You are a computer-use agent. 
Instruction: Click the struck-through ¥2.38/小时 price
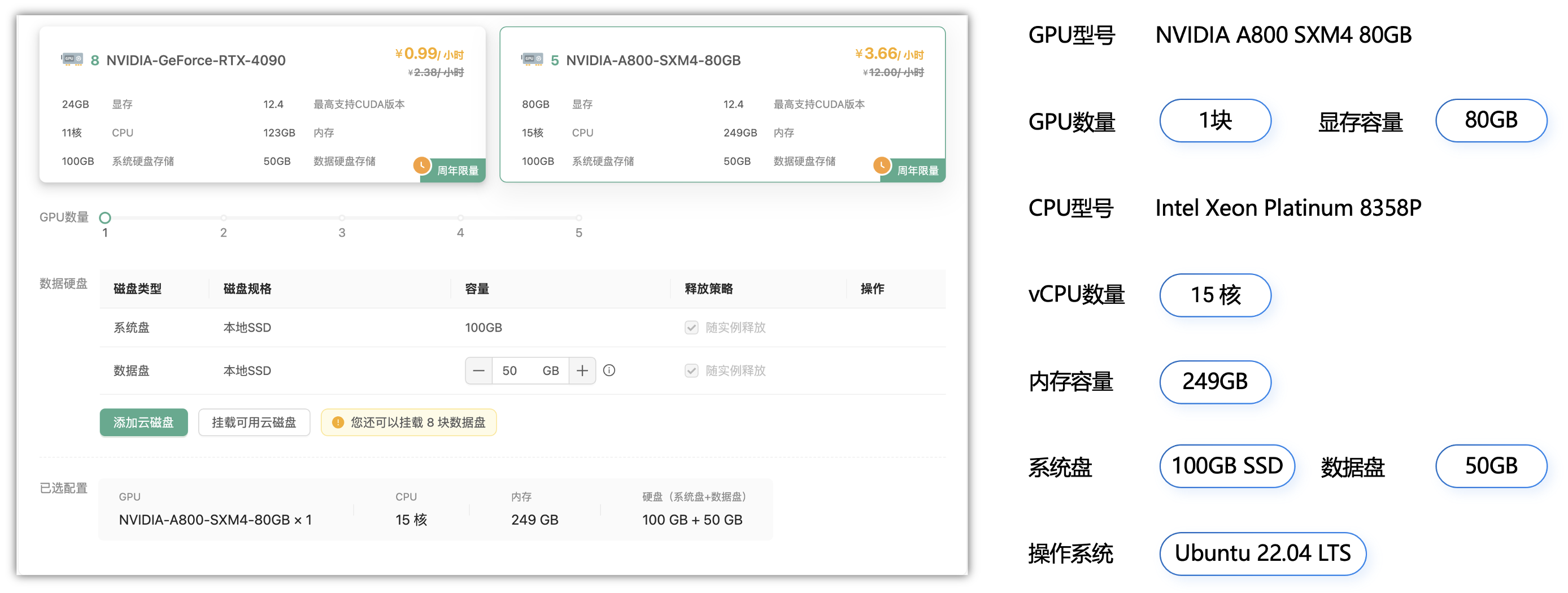435,72
